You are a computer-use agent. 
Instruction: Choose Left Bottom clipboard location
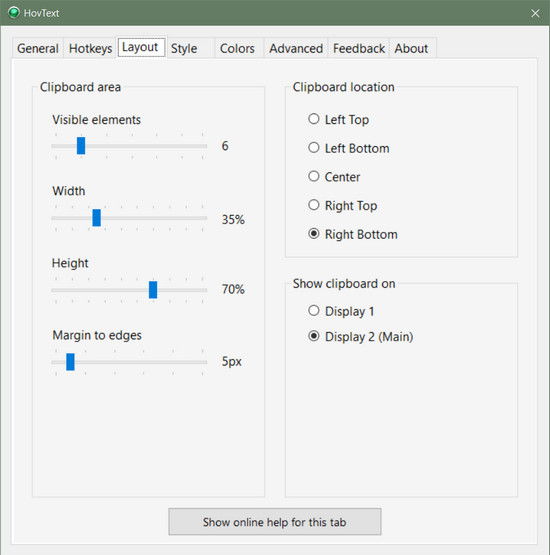pos(349,148)
